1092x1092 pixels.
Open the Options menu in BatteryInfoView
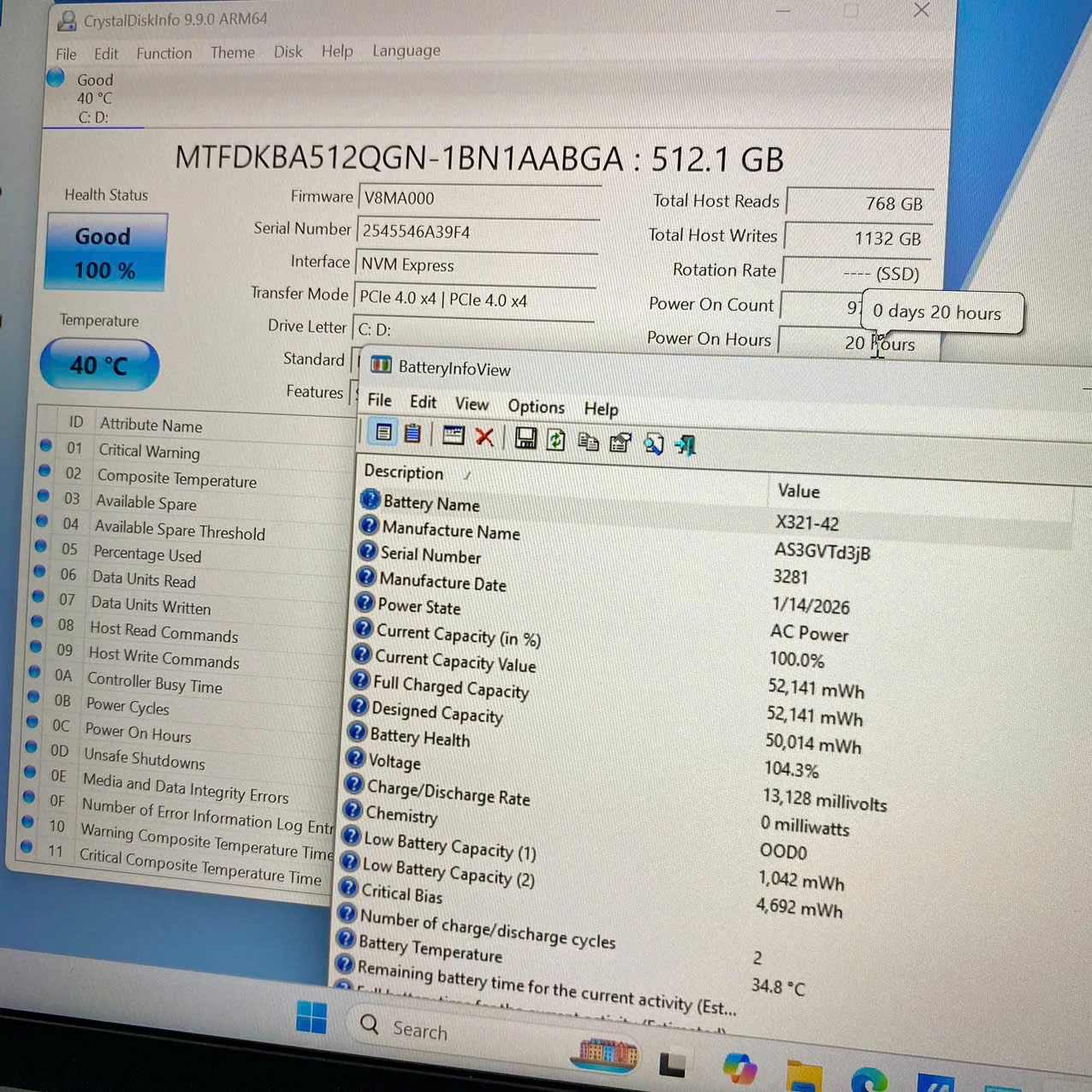tap(537, 407)
